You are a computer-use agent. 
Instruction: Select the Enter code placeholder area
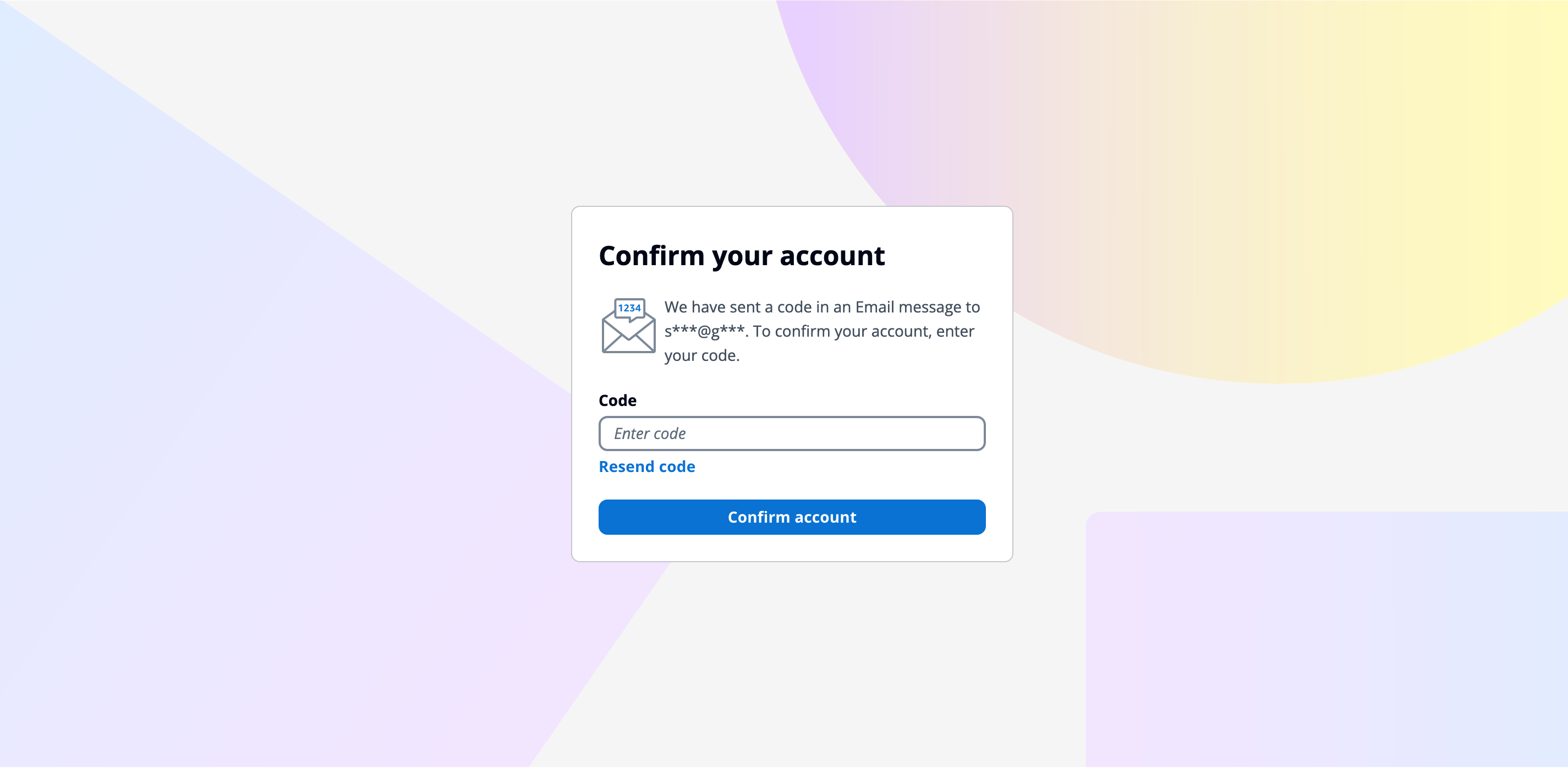[x=650, y=434]
